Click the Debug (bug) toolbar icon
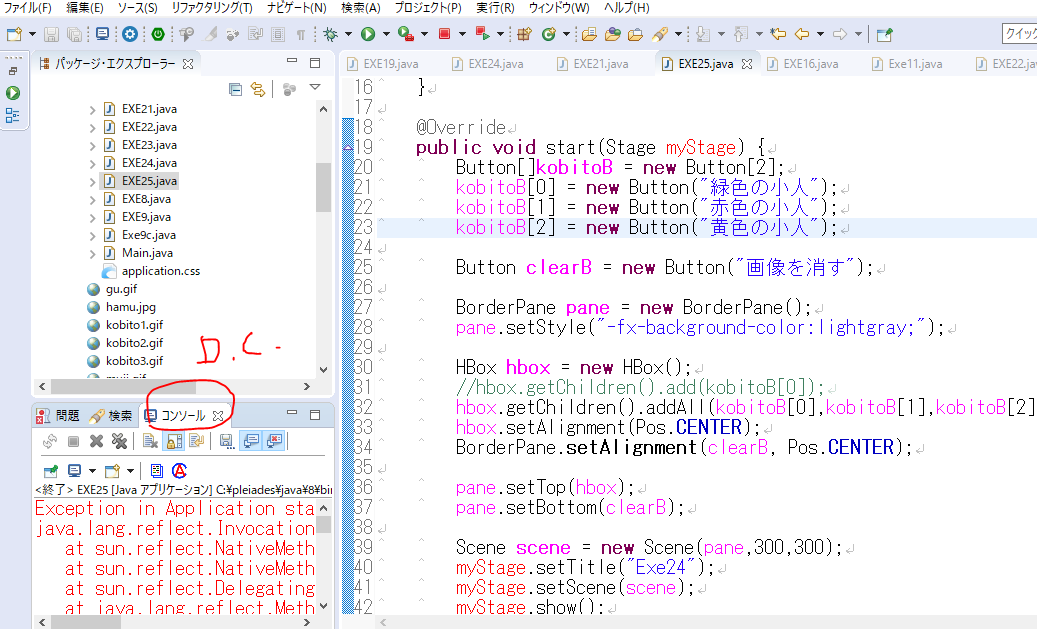Image resolution: width=1037 pixels, height=629 pixels. [x=331, y=34]
